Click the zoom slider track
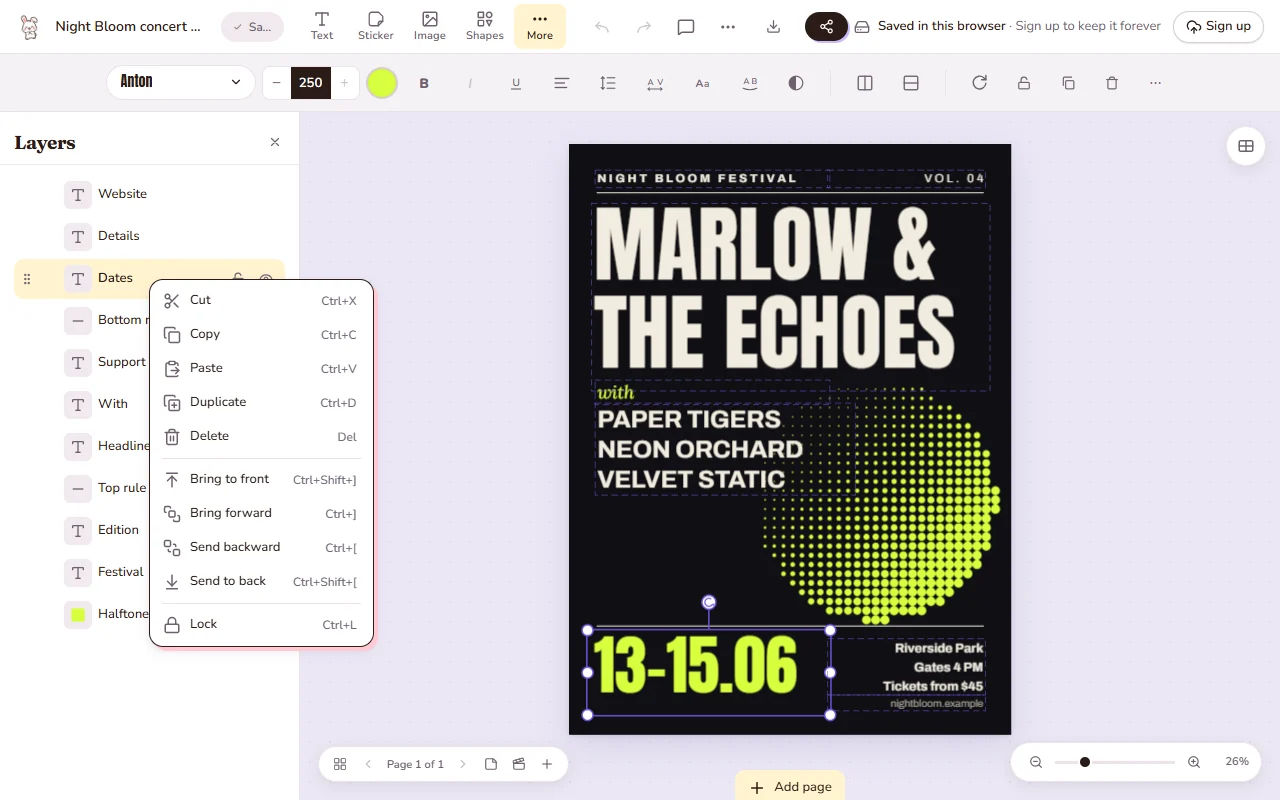The image size is (1280, 800). tap(1114, 762)
